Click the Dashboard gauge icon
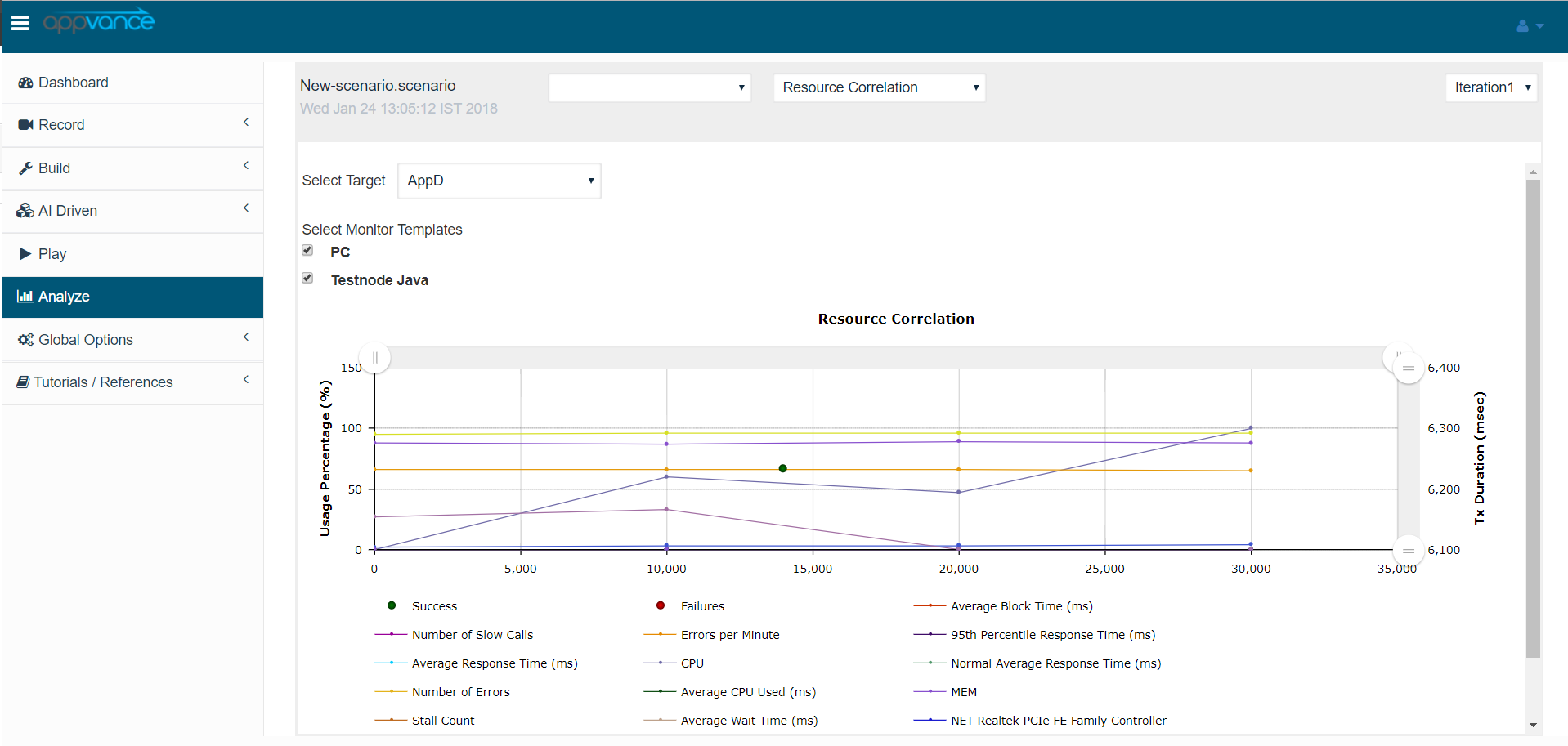The image size is (1568, 746). [25, 83]
